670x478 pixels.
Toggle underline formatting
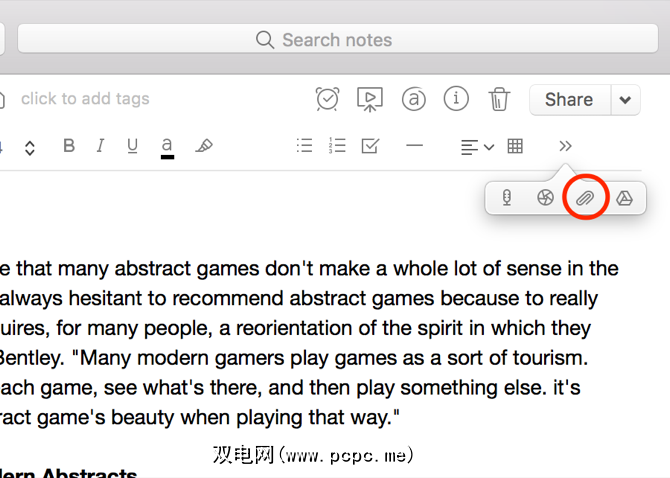tap(132, 146)
